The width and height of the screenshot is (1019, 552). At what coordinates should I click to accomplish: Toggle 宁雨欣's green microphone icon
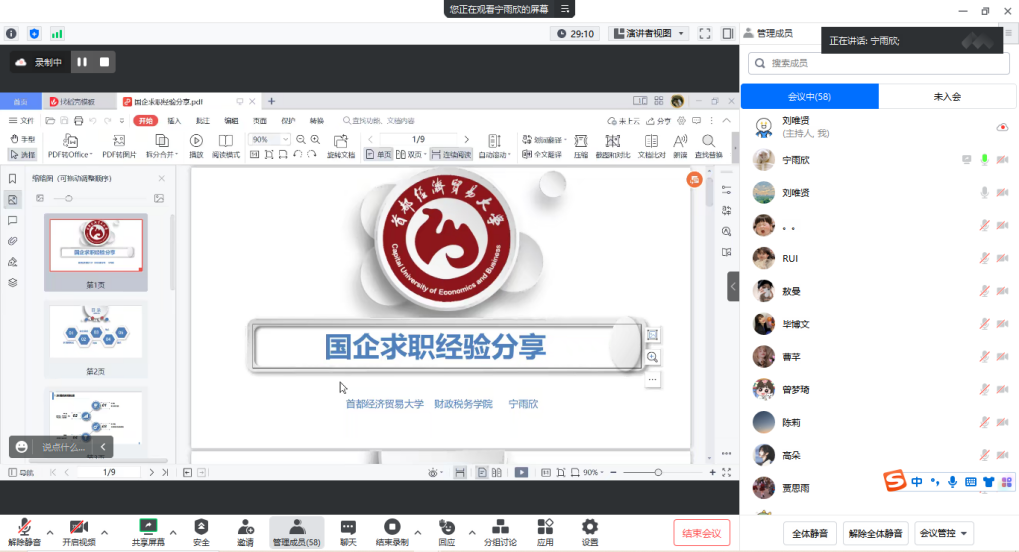985,160
